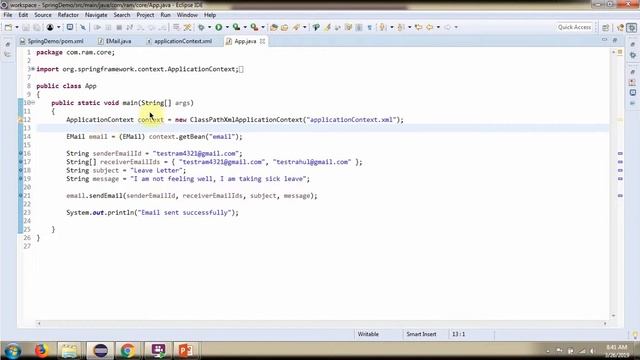Click the Open Perspective icon
The image size is (640, 360).
tap(606, 27)
